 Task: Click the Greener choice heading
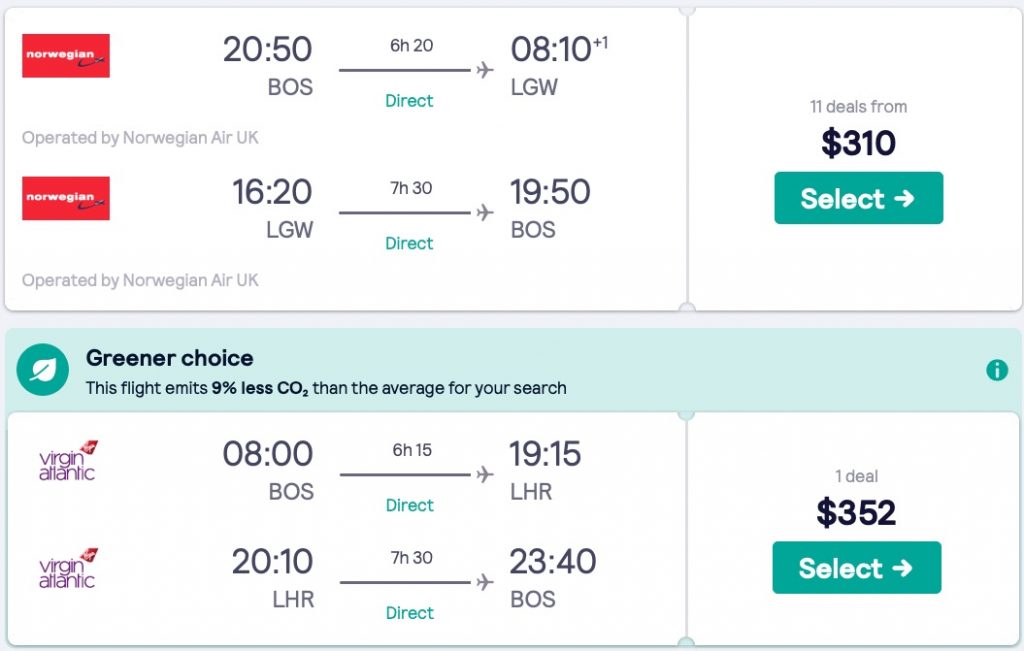(169, 358)
